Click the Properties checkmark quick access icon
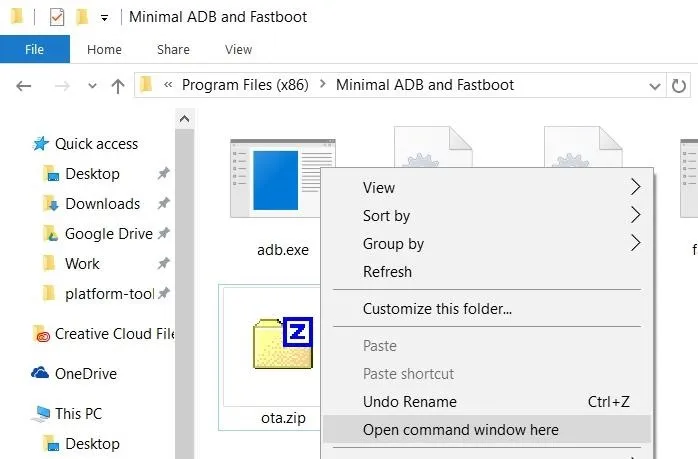The height and width of the screenshot is (459, 698). pos(57,17)
